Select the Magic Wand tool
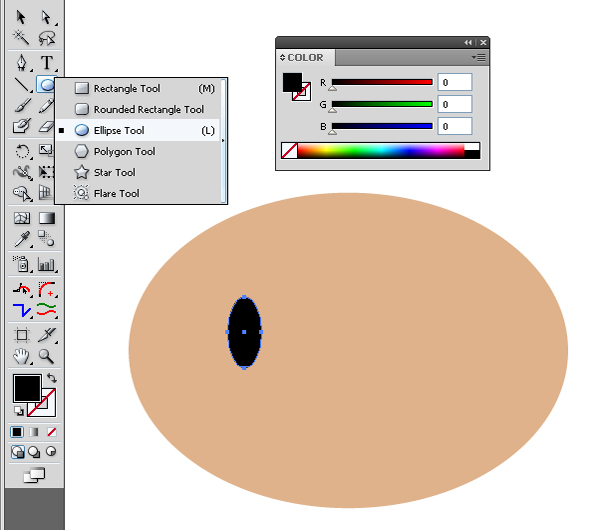 pos(21,38)
